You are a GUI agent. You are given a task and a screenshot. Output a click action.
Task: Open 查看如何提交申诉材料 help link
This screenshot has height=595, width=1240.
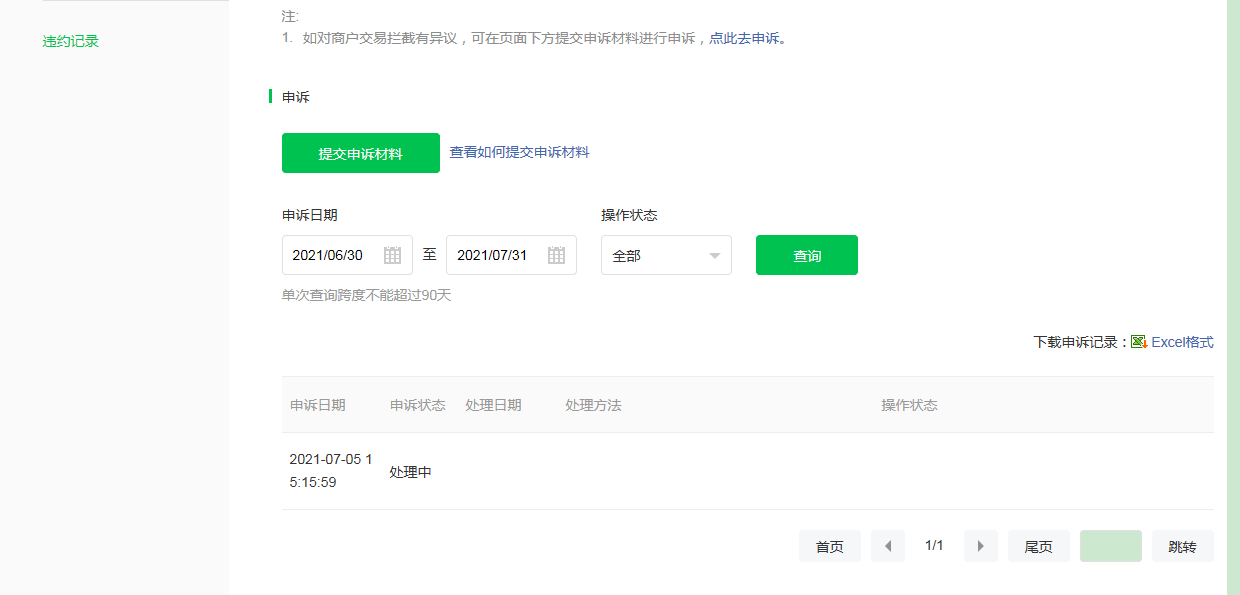(x=519, y=153)
